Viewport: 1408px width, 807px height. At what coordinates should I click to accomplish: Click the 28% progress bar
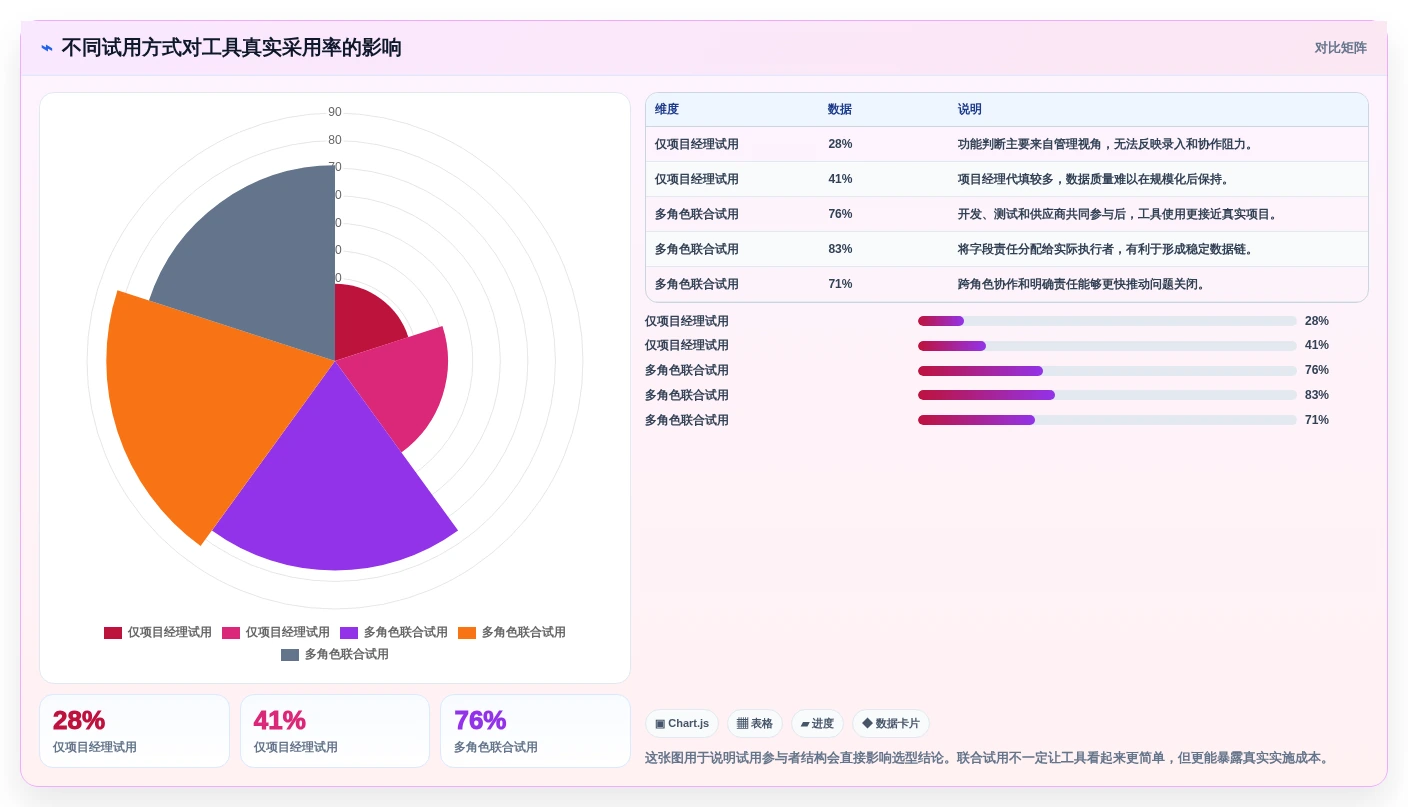coord(1107,321)
